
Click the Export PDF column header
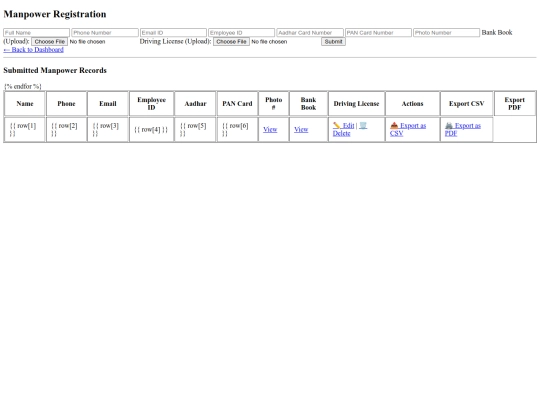pyautogui.click(x=515, y=104)
